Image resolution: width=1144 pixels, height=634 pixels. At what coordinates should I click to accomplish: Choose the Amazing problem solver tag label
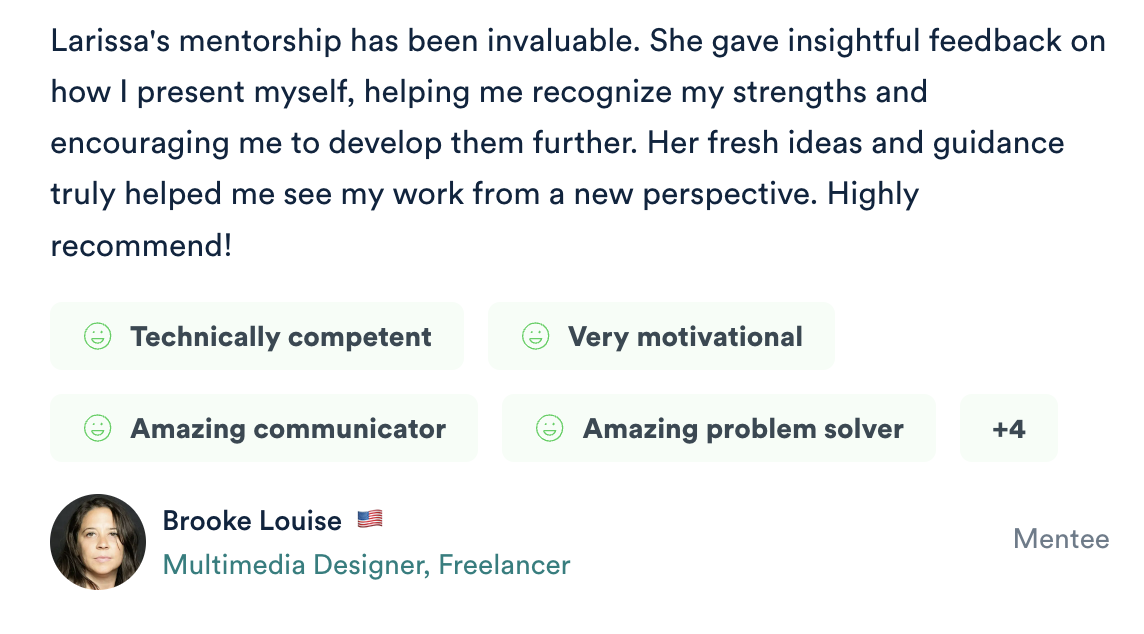743,429
